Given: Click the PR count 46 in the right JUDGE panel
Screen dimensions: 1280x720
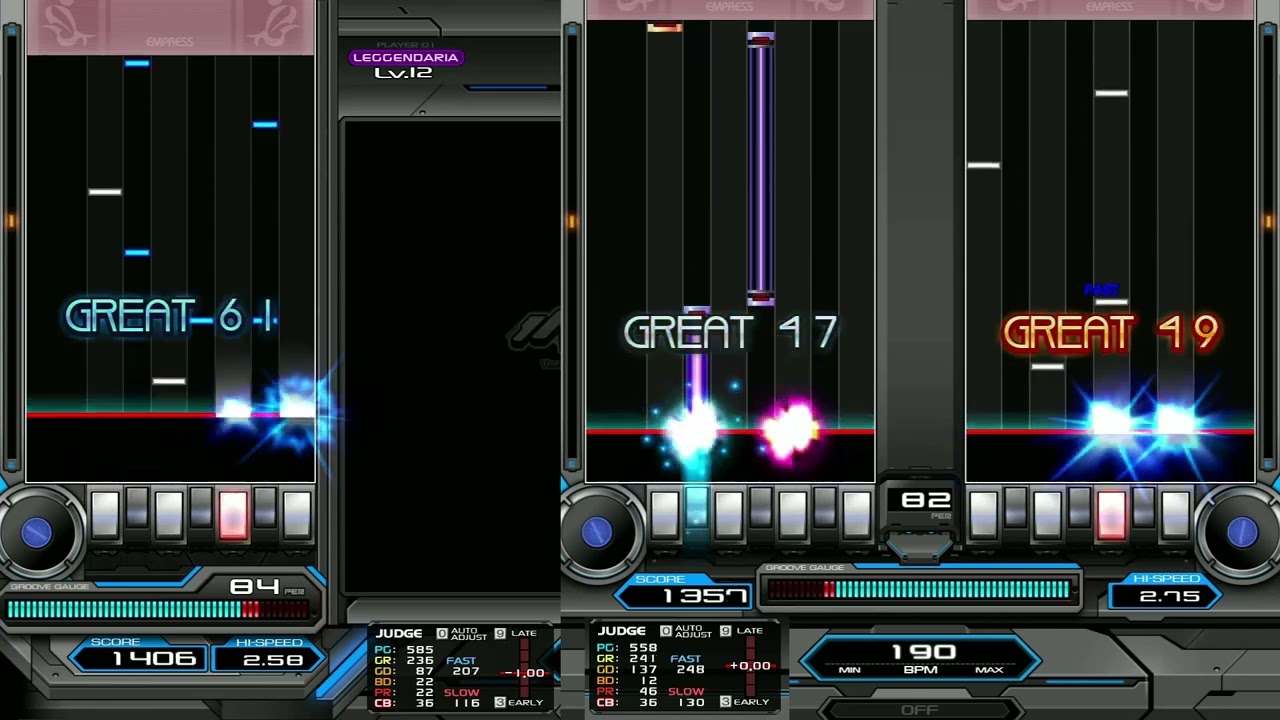Looking at the screenshot, I should (650, 691).
